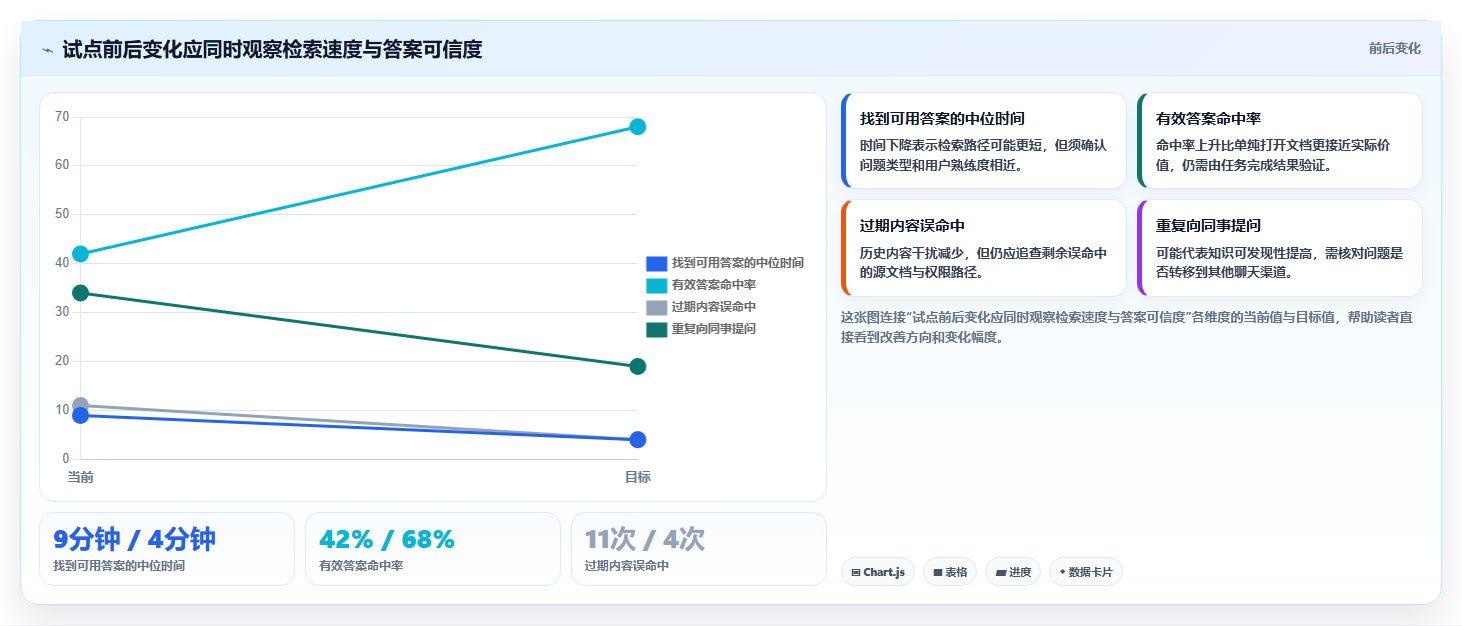
Task: Click the 前后变化 tag in the header
Action: coord(1395,49)
